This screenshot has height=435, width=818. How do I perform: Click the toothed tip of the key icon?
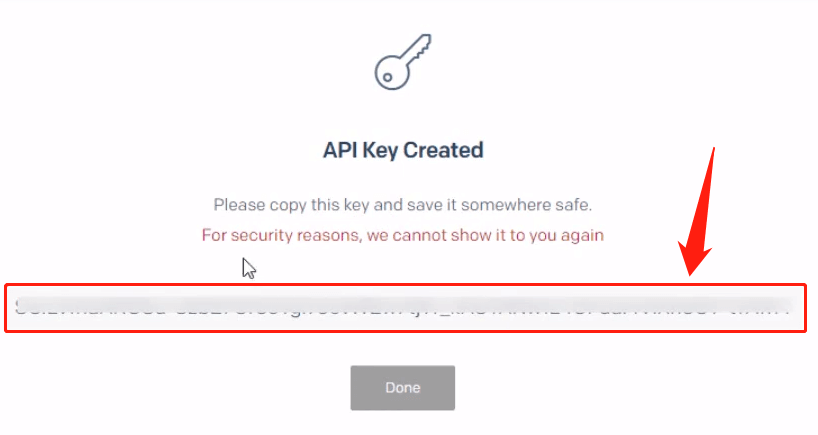(422, 43)
